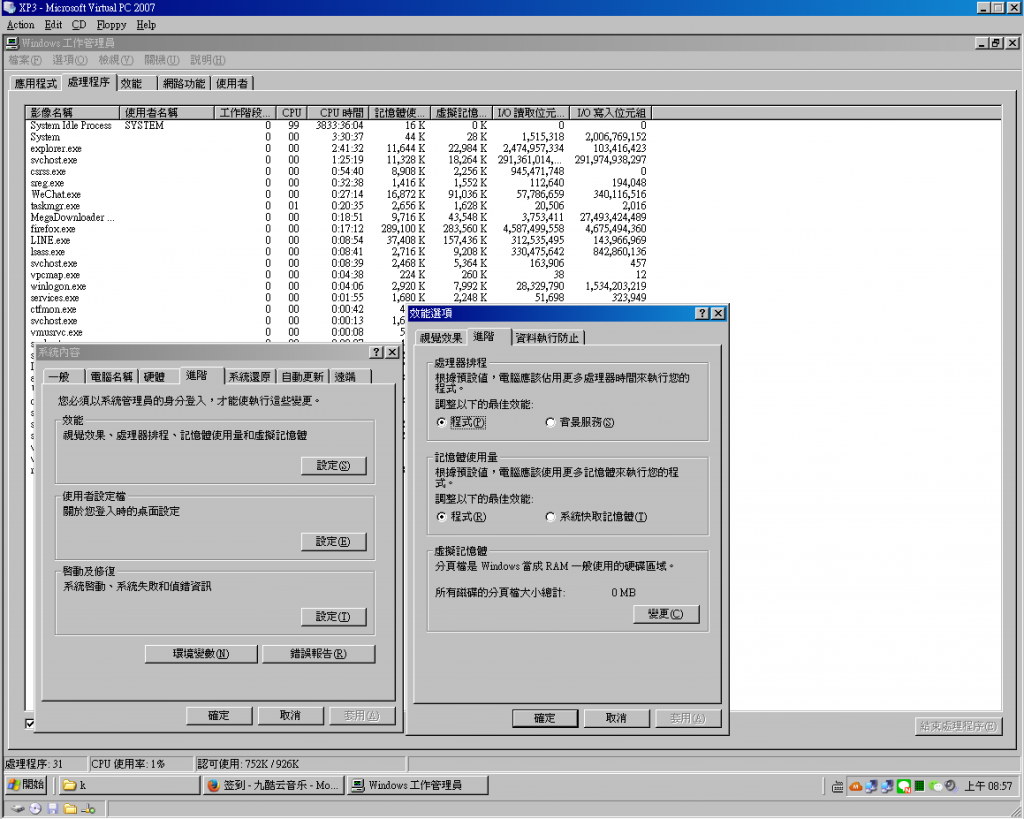The height and width of the screenshot is (819, 1024).
Task: Click the Virtual PC title bar icon
Action: [x=9, y=8]
